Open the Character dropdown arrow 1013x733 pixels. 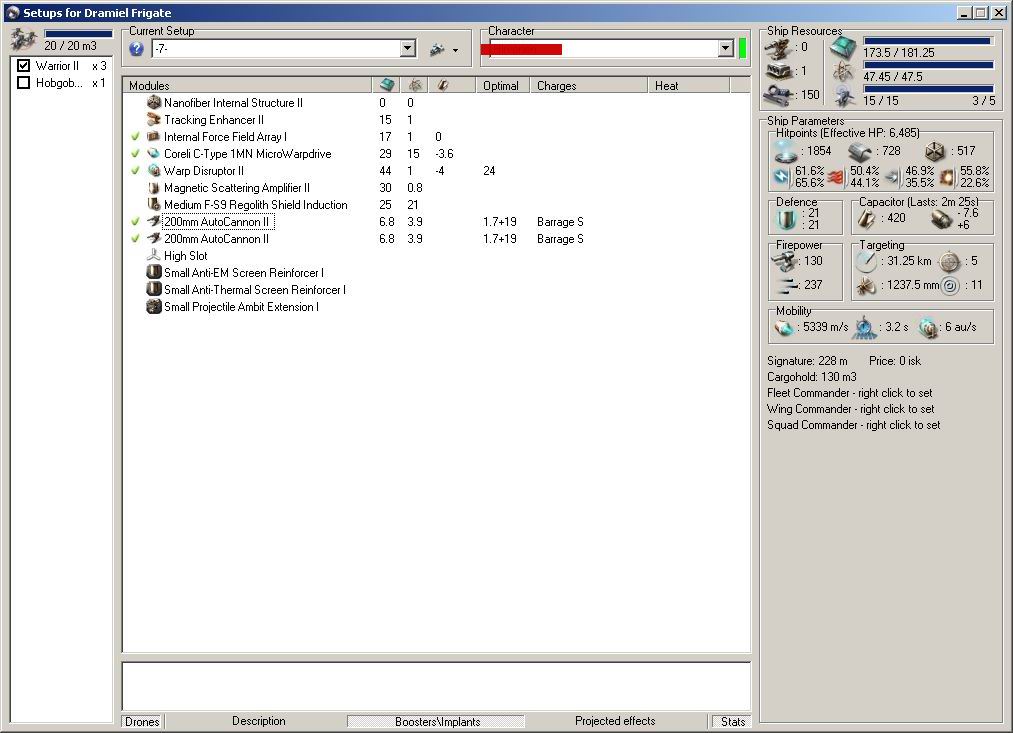(726, 48)
